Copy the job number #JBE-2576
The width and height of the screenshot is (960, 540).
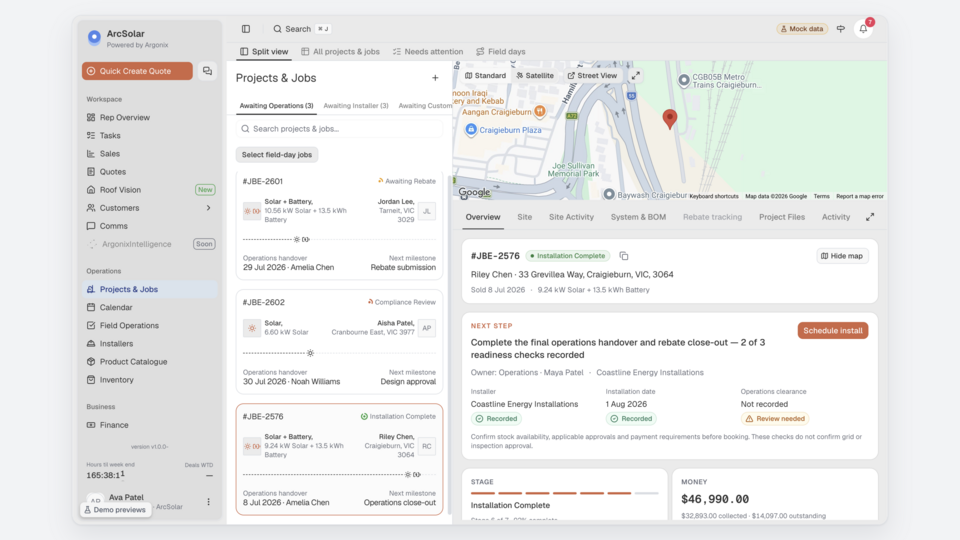623,256
